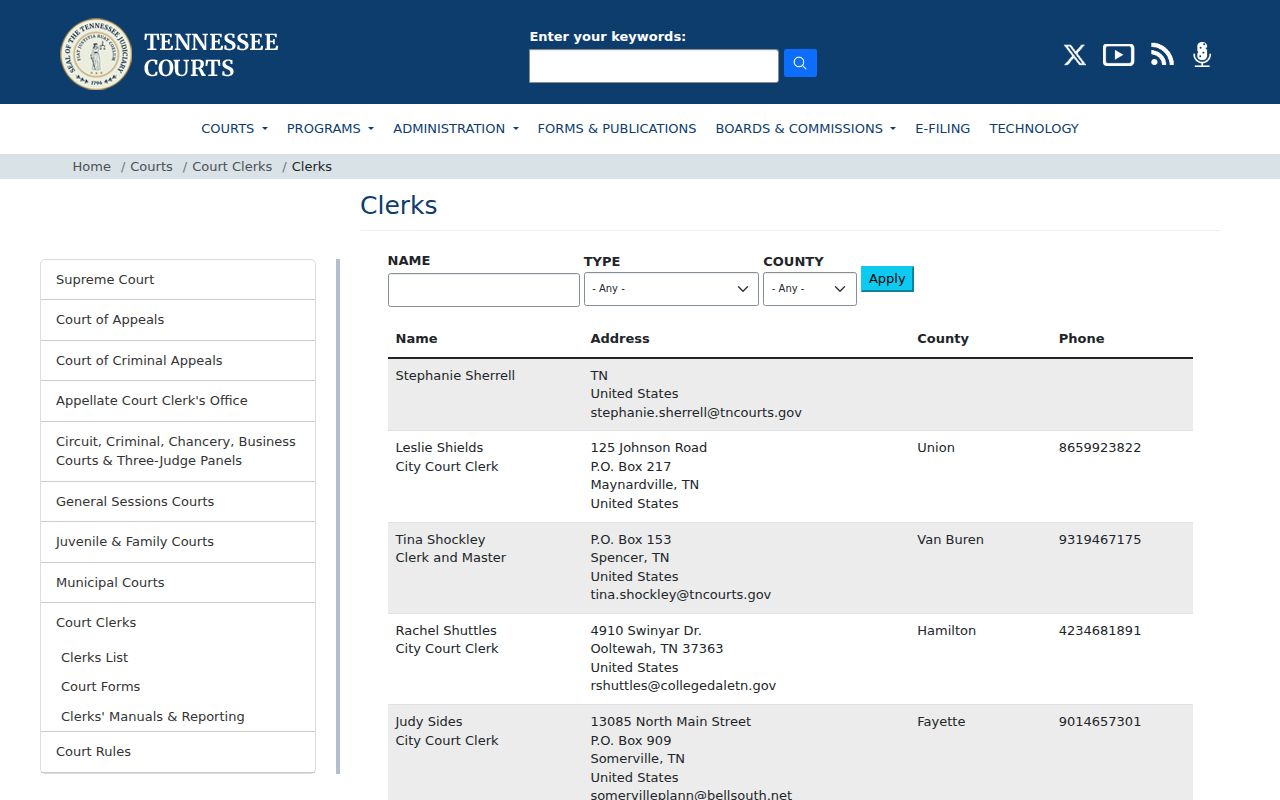The image size is (1280, 800).
Task: Focus the NAME filter field
Action: click(484, 290)
